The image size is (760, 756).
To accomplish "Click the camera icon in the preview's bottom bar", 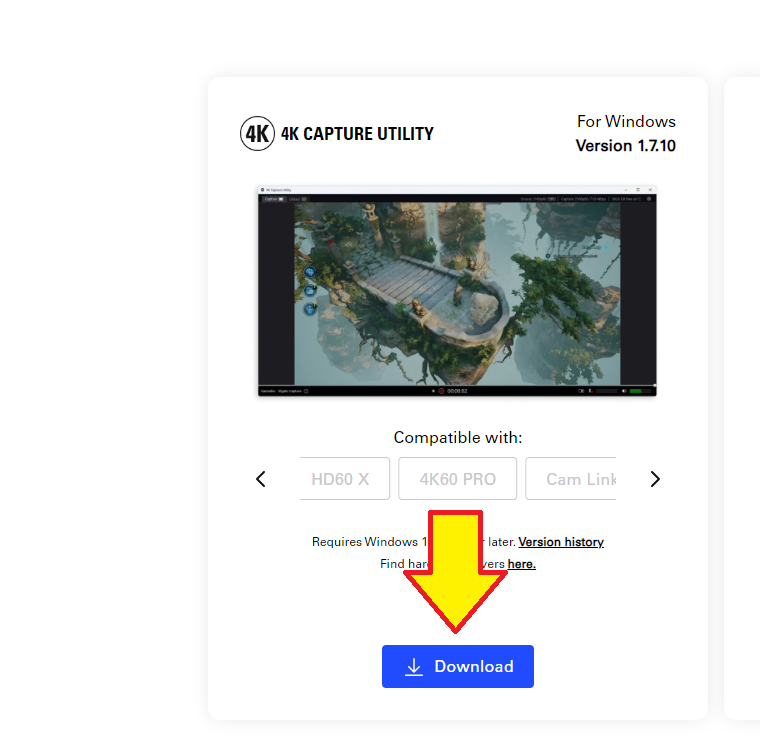I will [581, 391].
